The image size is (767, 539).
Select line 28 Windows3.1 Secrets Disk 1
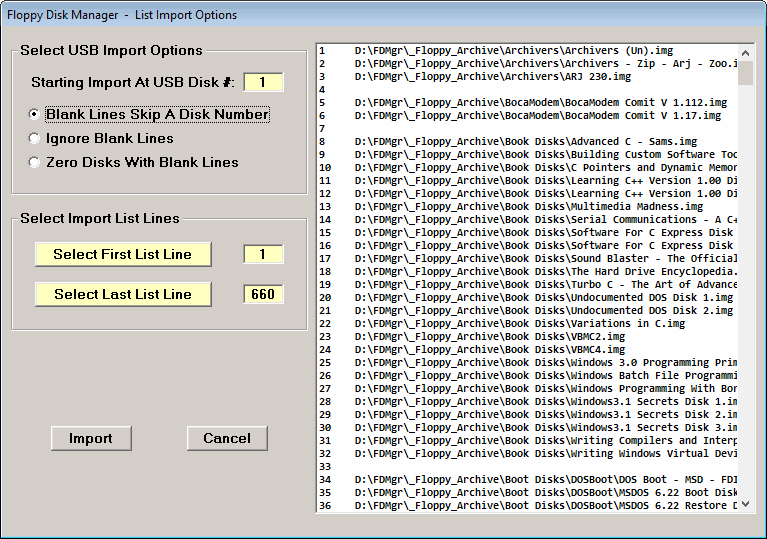(x=527, y=402)
